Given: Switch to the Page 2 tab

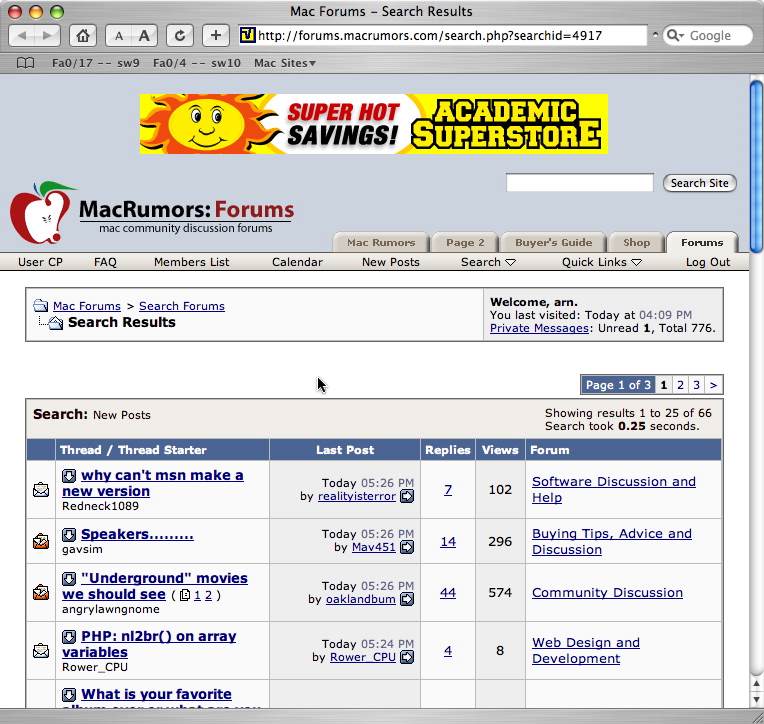Looking at the screenshot, I should click(x=465, y=242).
